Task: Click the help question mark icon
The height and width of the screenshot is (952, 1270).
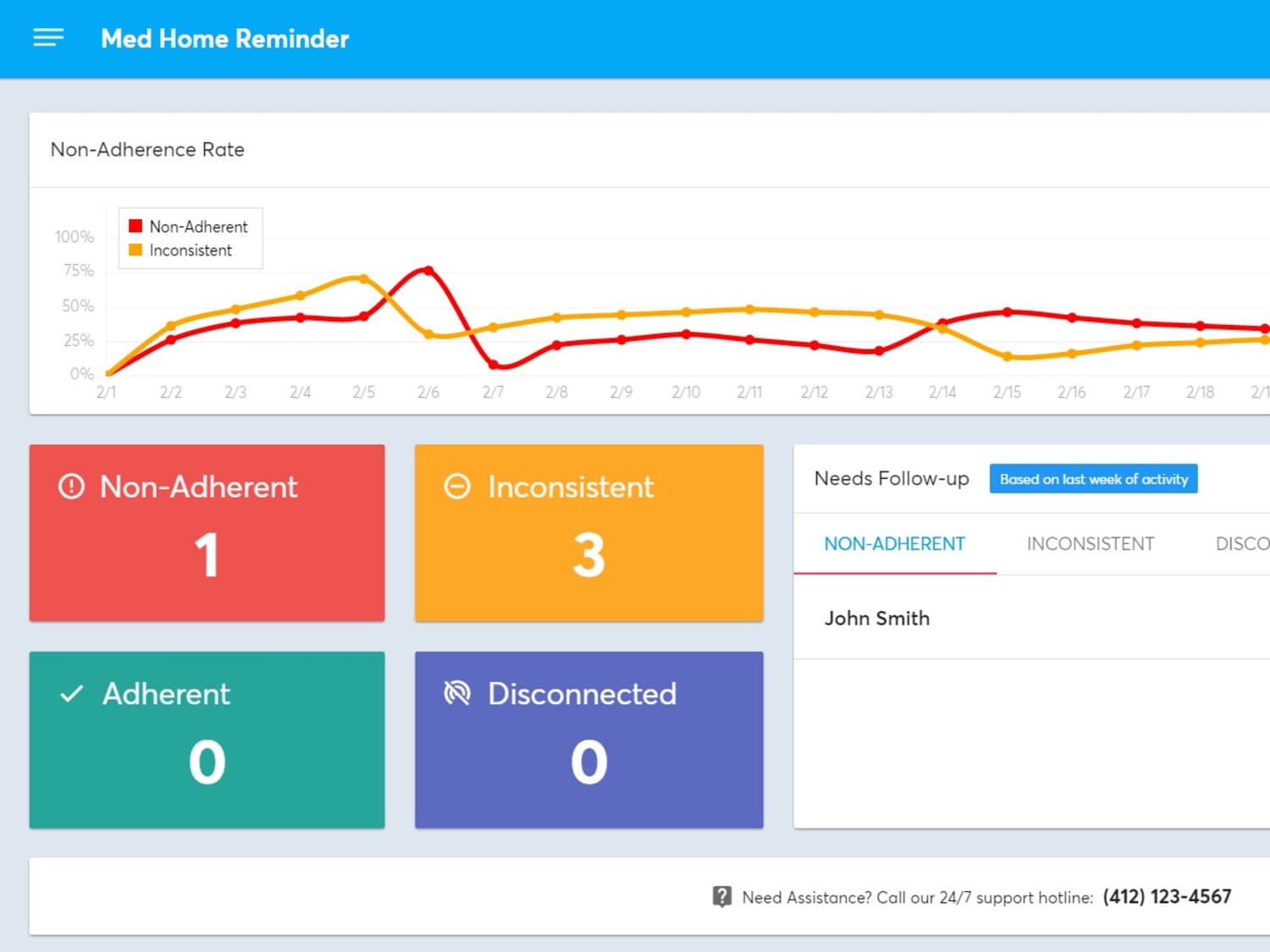Action: pos(721,896)
